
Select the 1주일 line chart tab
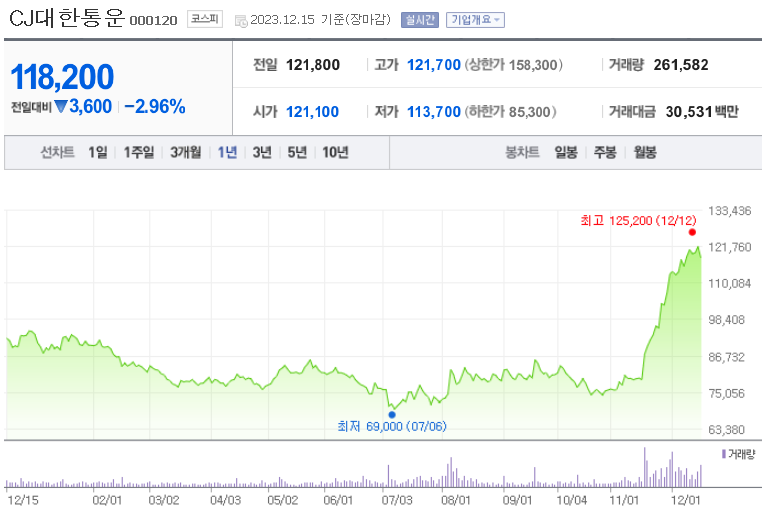pos(139,153)
